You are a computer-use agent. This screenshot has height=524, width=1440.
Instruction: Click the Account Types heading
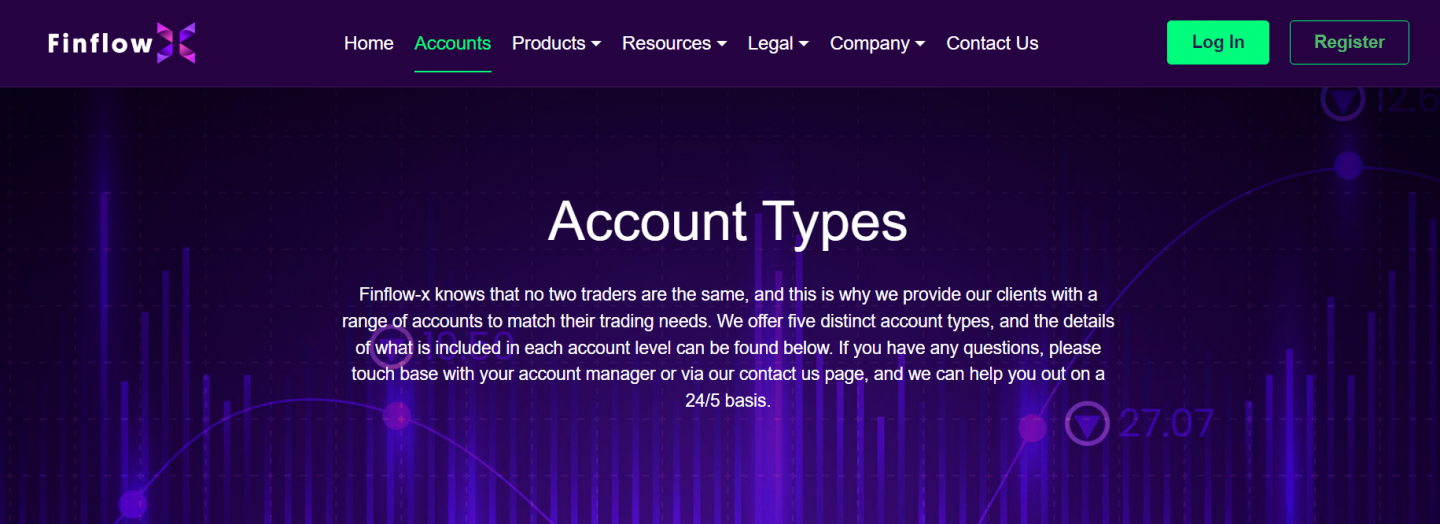click(727, 221)
